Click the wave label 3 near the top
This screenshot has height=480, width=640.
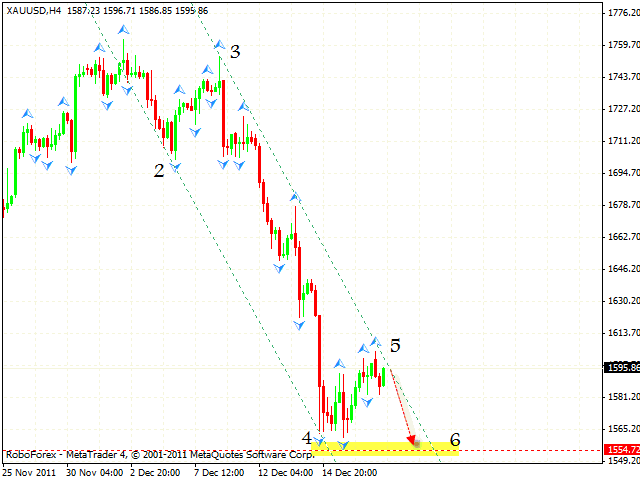click(x=234, y=51)
